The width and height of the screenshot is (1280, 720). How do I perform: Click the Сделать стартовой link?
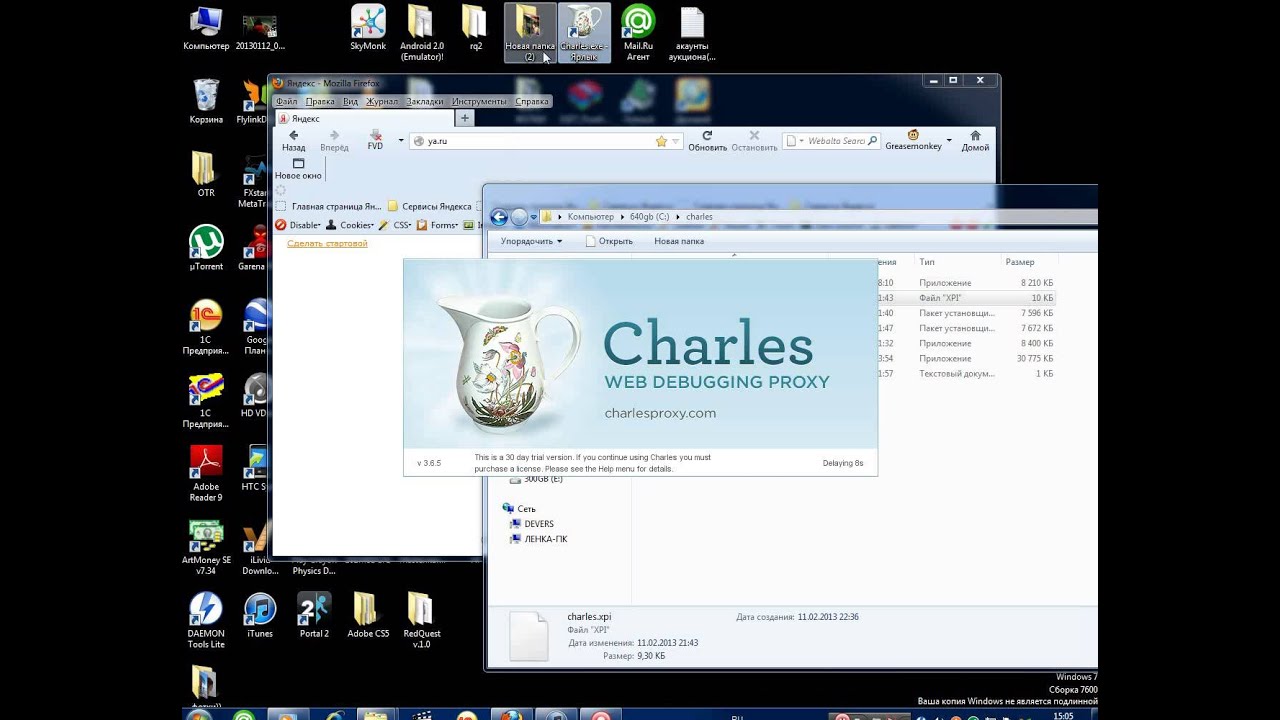(327, 243)
